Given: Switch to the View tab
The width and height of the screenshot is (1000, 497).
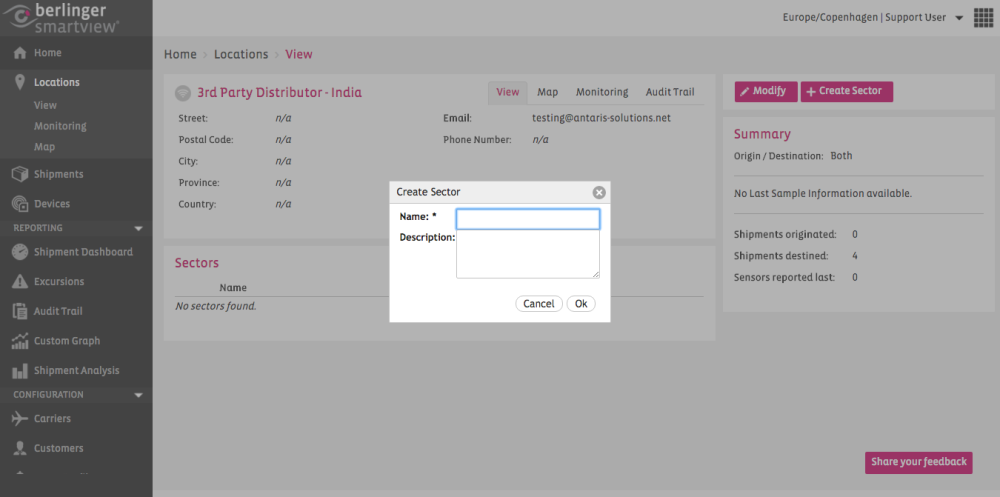Looking at the screenshot, I should (508, 93).
